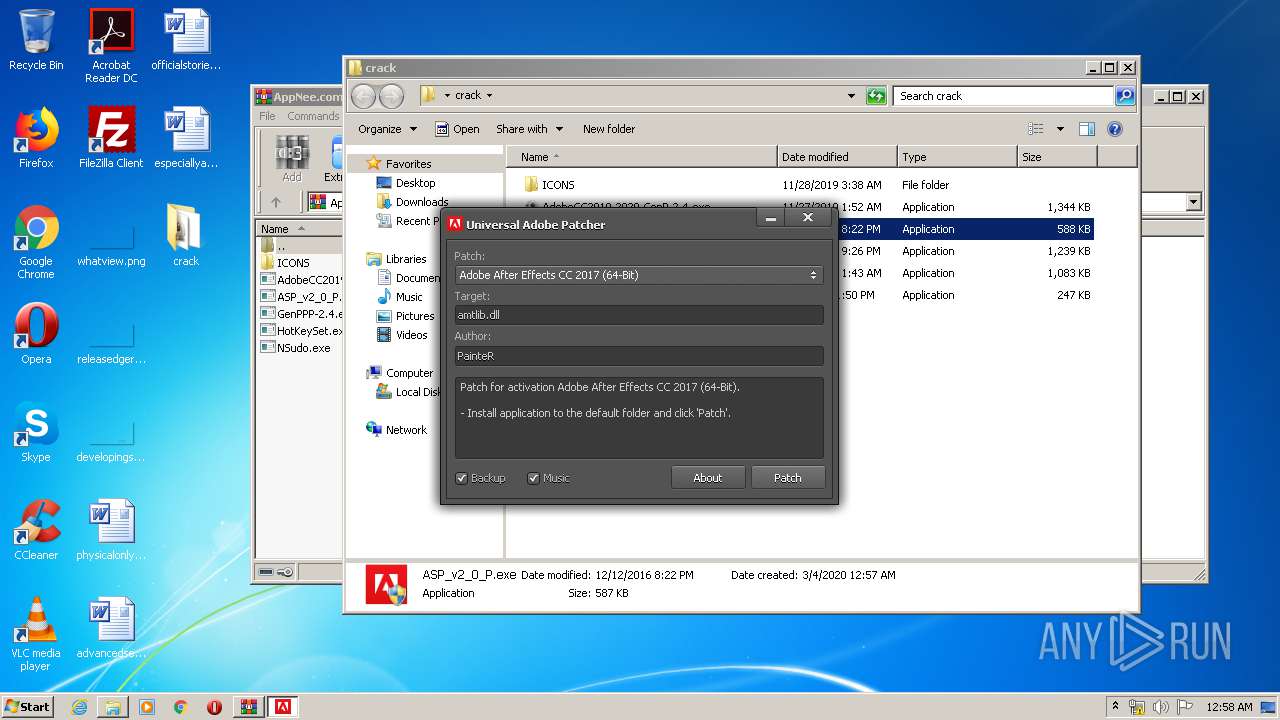The height and width of the screenshot is (720, 1280).
Task: Sort by the Type column header
Action: (957, 157)
